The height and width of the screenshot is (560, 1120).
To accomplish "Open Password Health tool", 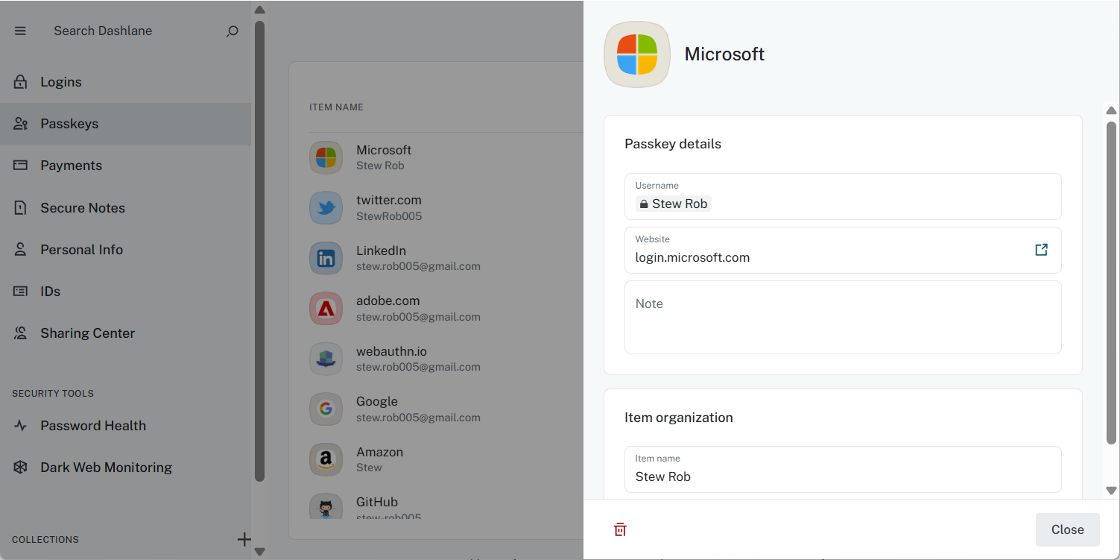I will (x=93, y=425).
